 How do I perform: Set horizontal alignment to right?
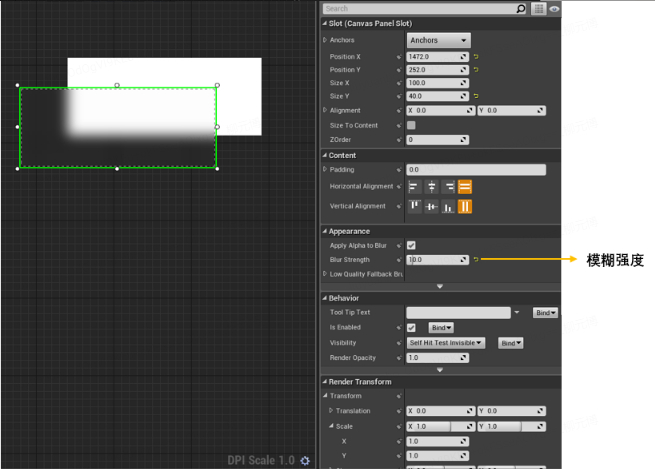click(449, 187)
